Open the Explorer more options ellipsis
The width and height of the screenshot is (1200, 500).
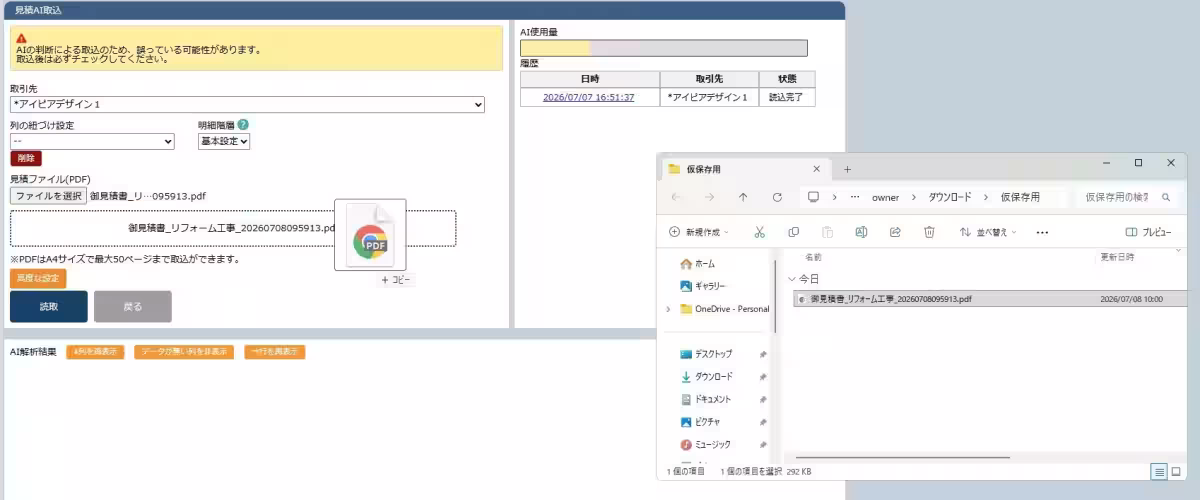pyautogui.click(x=1042, y=232)
